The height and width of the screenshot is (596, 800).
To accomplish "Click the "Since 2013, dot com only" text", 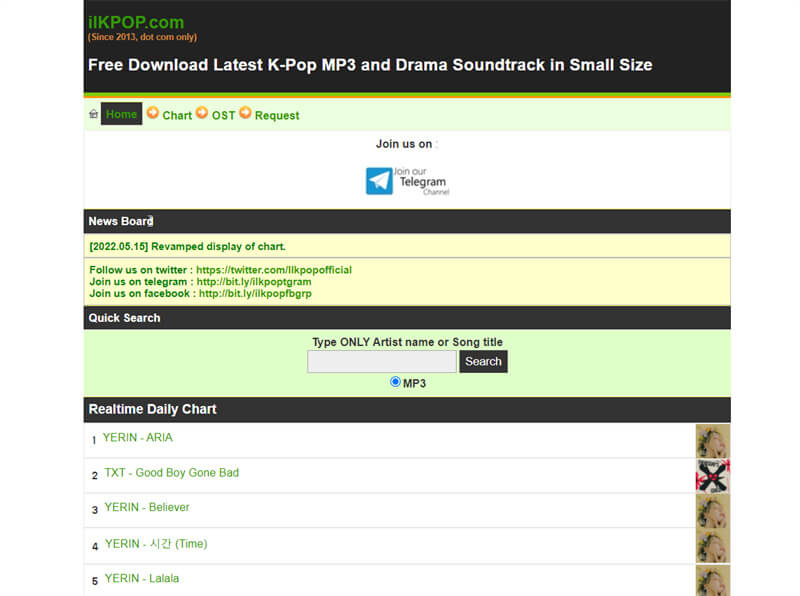I will 142,37.
